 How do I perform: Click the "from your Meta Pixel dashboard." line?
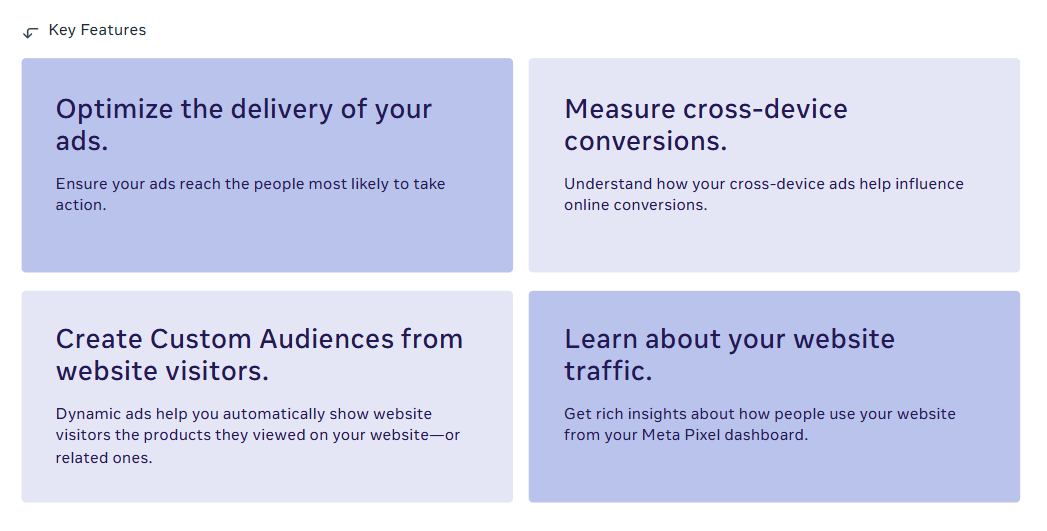click(x=686, y=435)
